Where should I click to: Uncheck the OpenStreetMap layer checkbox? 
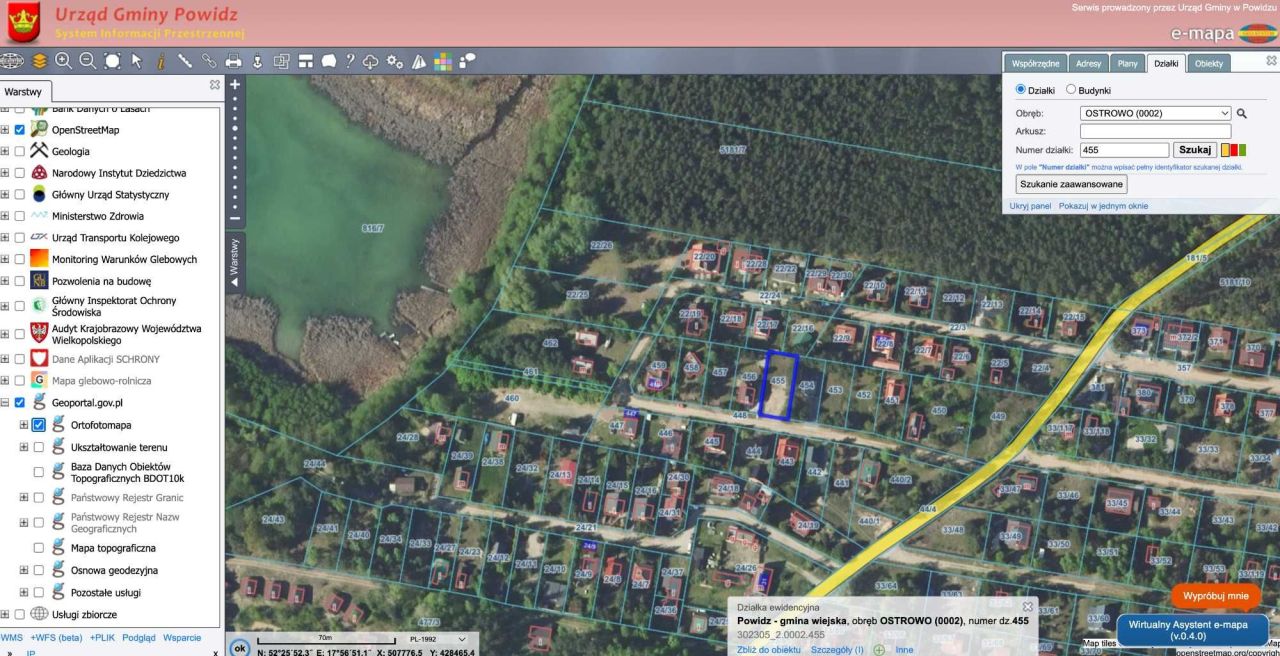(19, 130)
